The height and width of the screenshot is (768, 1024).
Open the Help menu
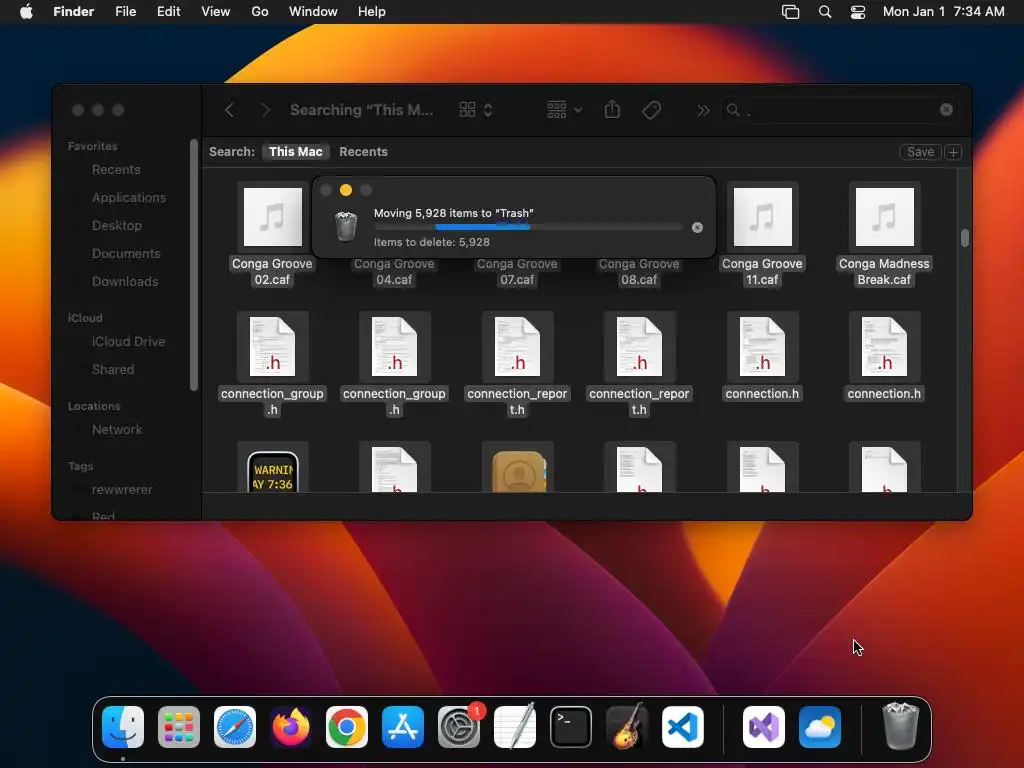372,12
